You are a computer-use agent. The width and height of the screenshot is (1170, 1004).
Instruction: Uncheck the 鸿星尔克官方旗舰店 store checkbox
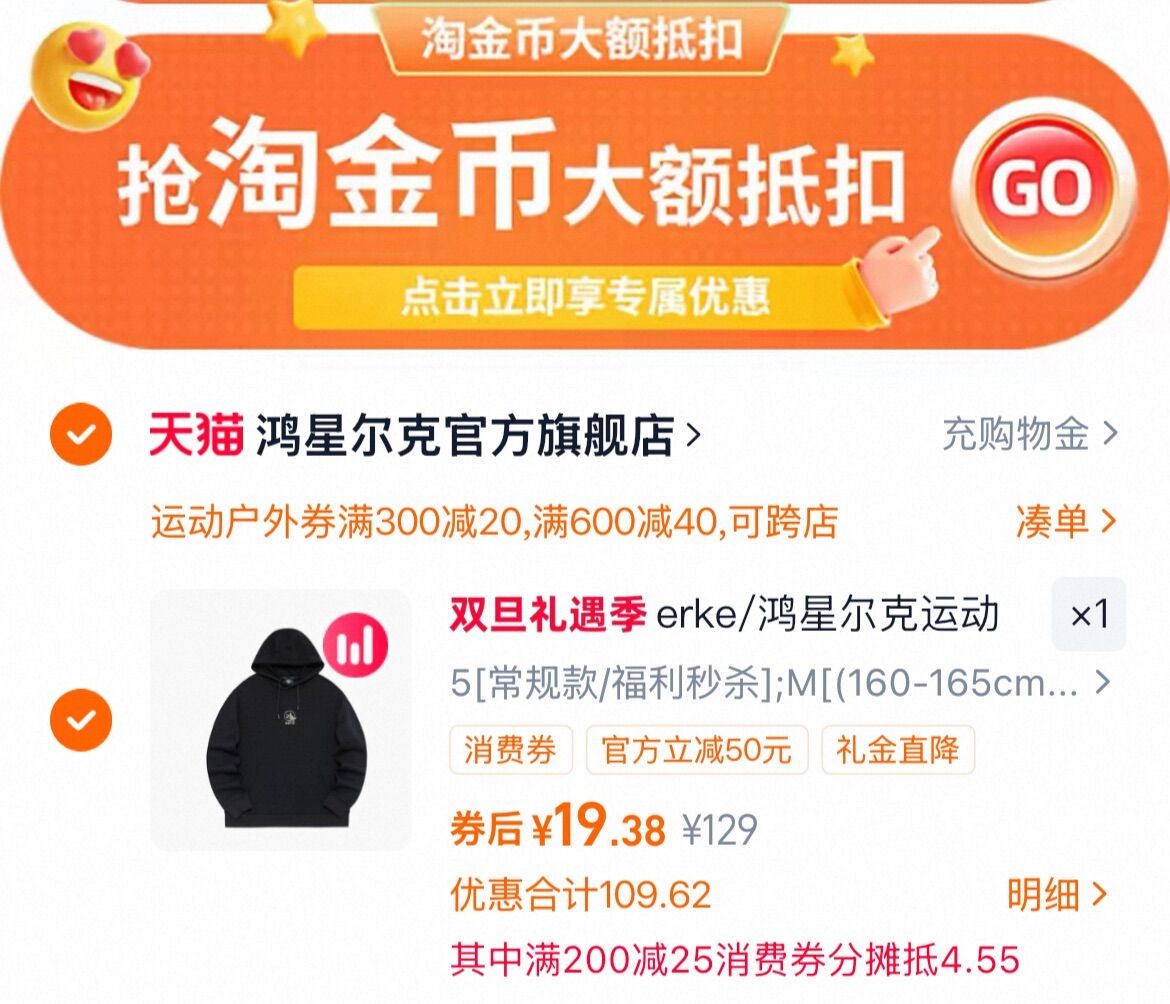pyautogui.click(x=81, y=434)
